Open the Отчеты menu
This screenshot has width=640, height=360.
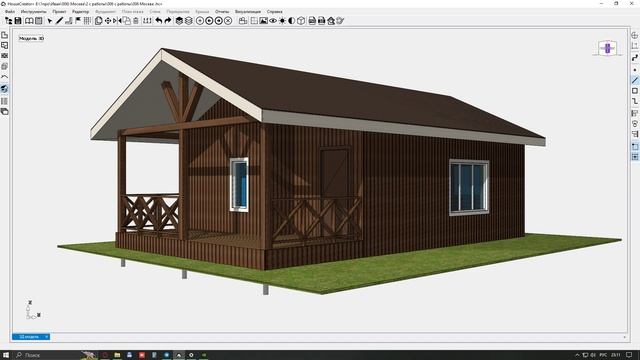[x=222, y=11]
